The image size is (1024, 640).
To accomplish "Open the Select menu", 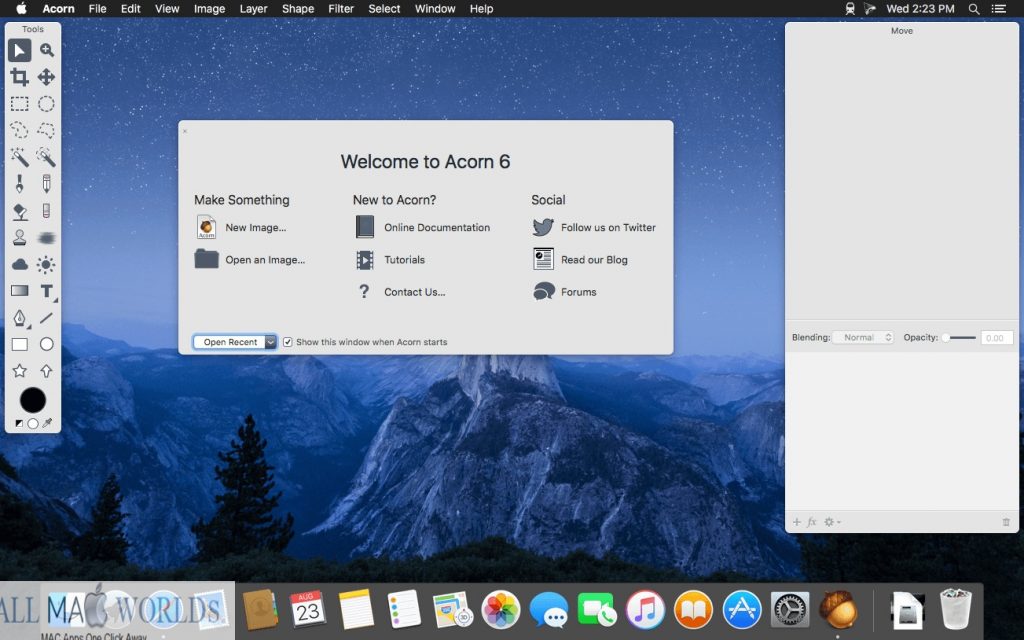I will (384, 8).
